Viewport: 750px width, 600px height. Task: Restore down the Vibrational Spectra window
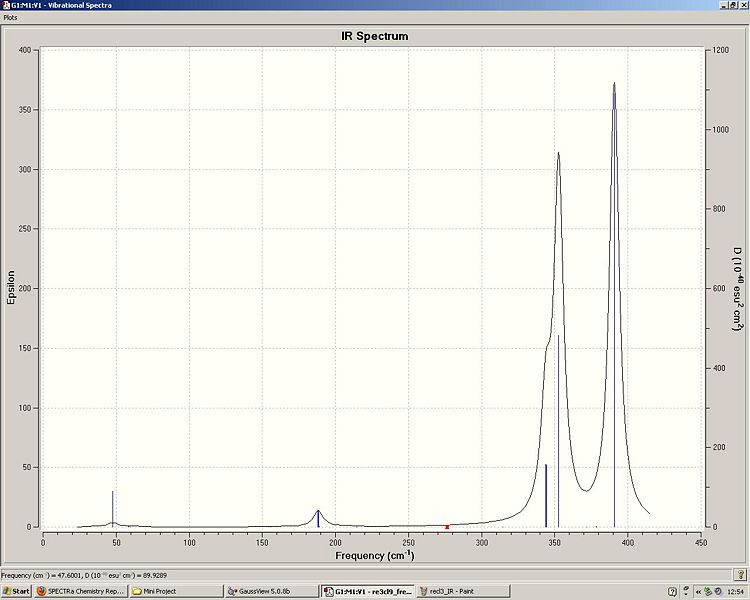[x=733, y=5]
